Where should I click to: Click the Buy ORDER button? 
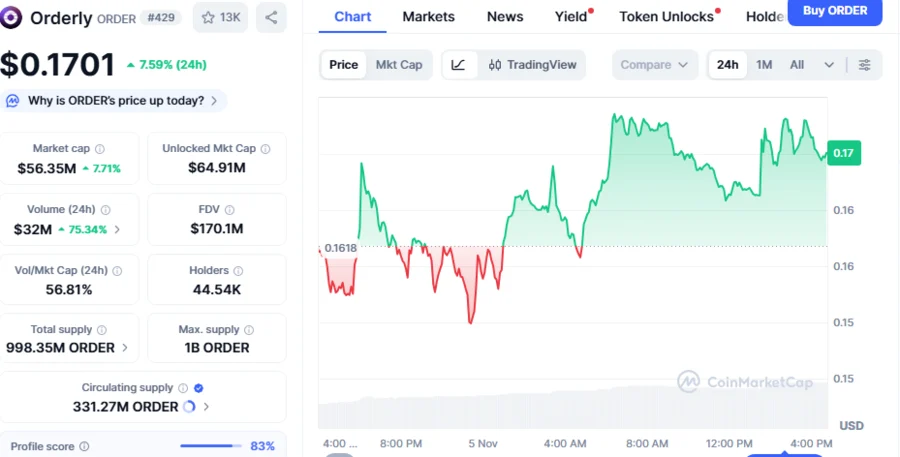point(834,11)
